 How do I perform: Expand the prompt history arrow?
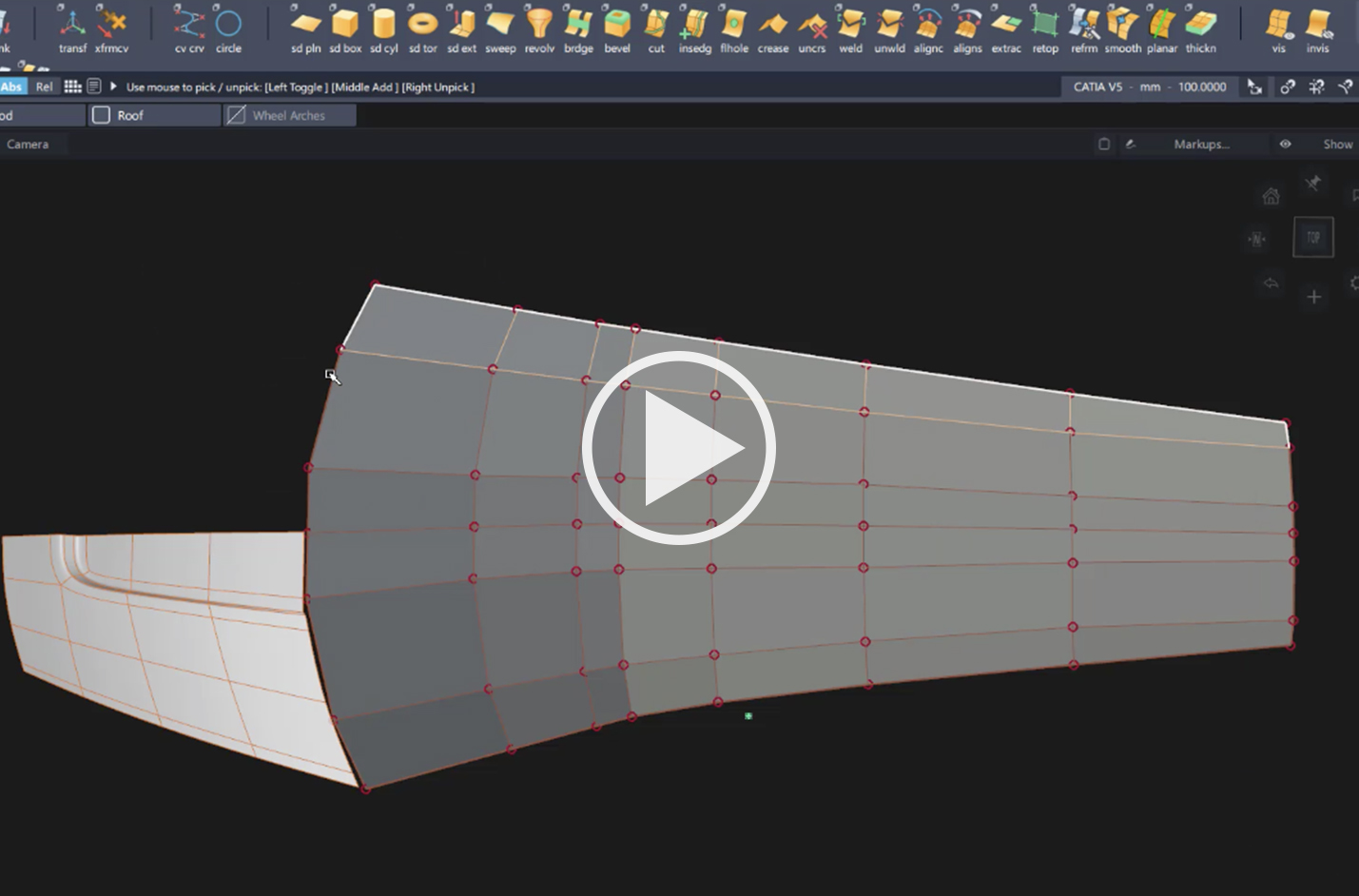tap(113, 87)
